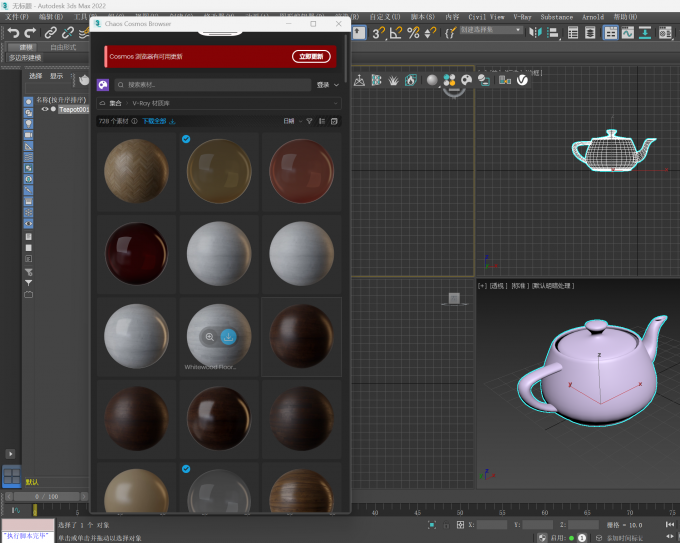This screenshot has height=543, width=680.
Task: Open the Layer Explorer toolbar icon
Action: coord(590,33)
